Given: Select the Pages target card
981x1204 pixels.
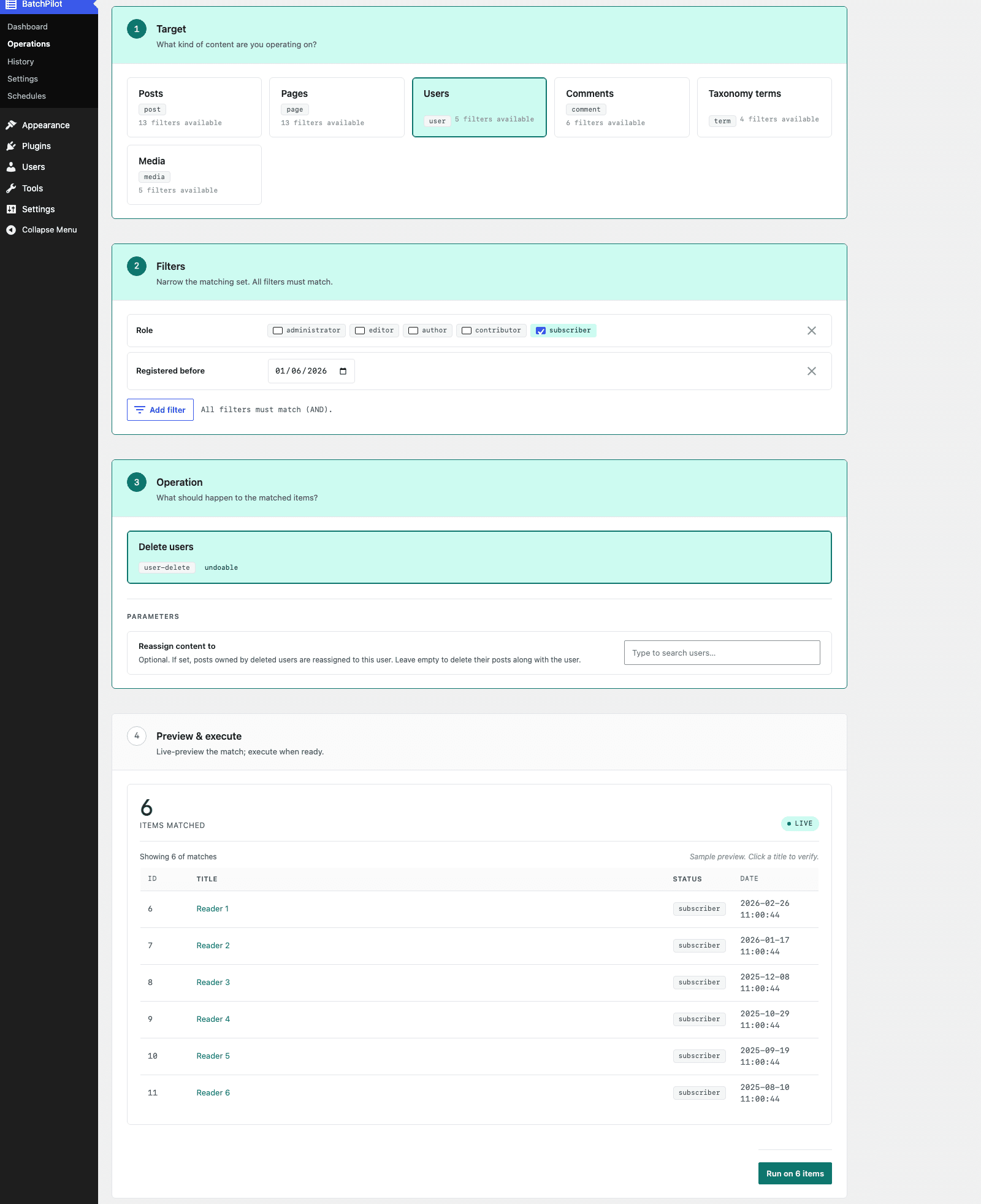Looking at the screenshot, I should (337, 107).
